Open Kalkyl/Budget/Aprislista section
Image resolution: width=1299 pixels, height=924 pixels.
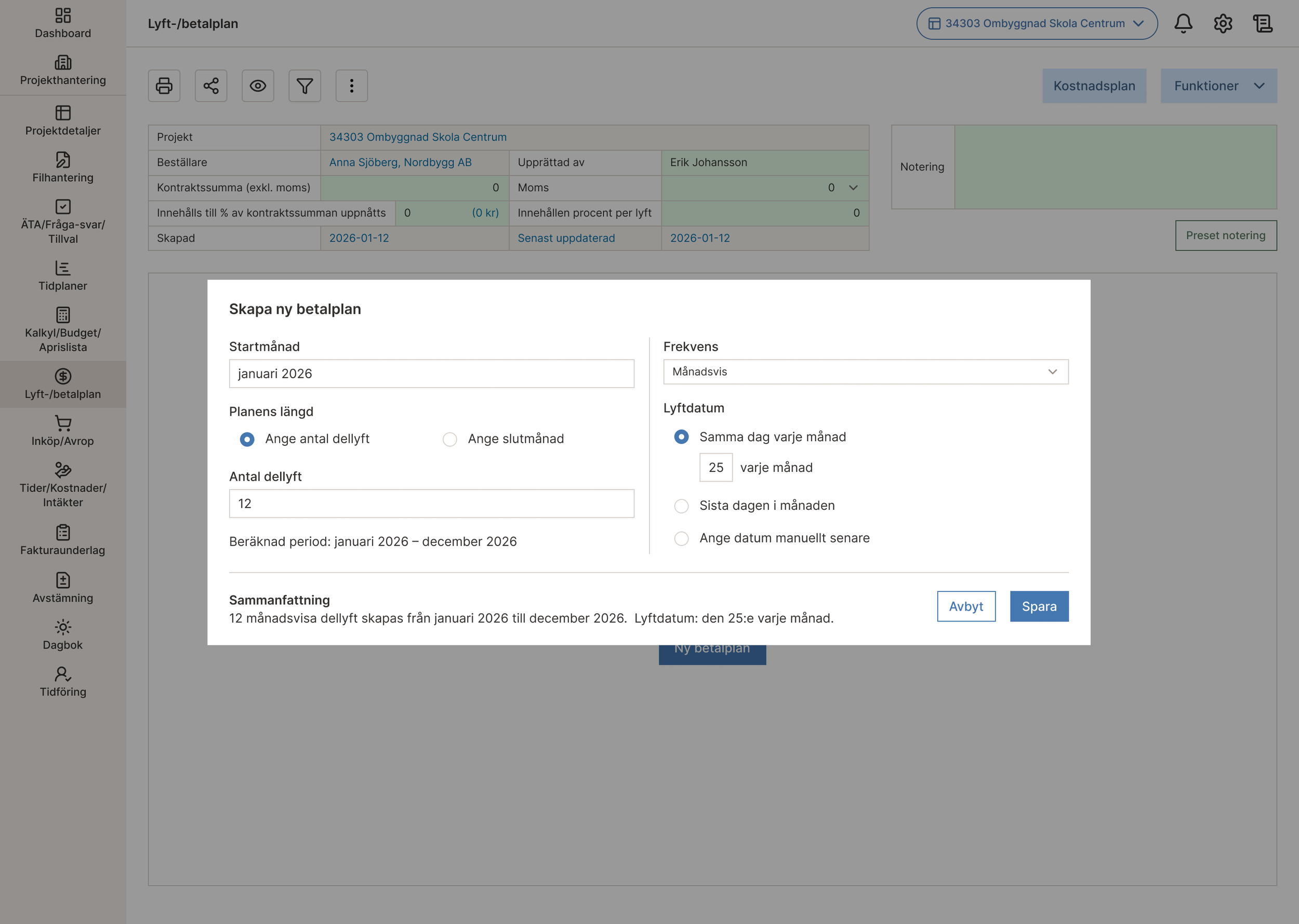[x=62, y=330]
